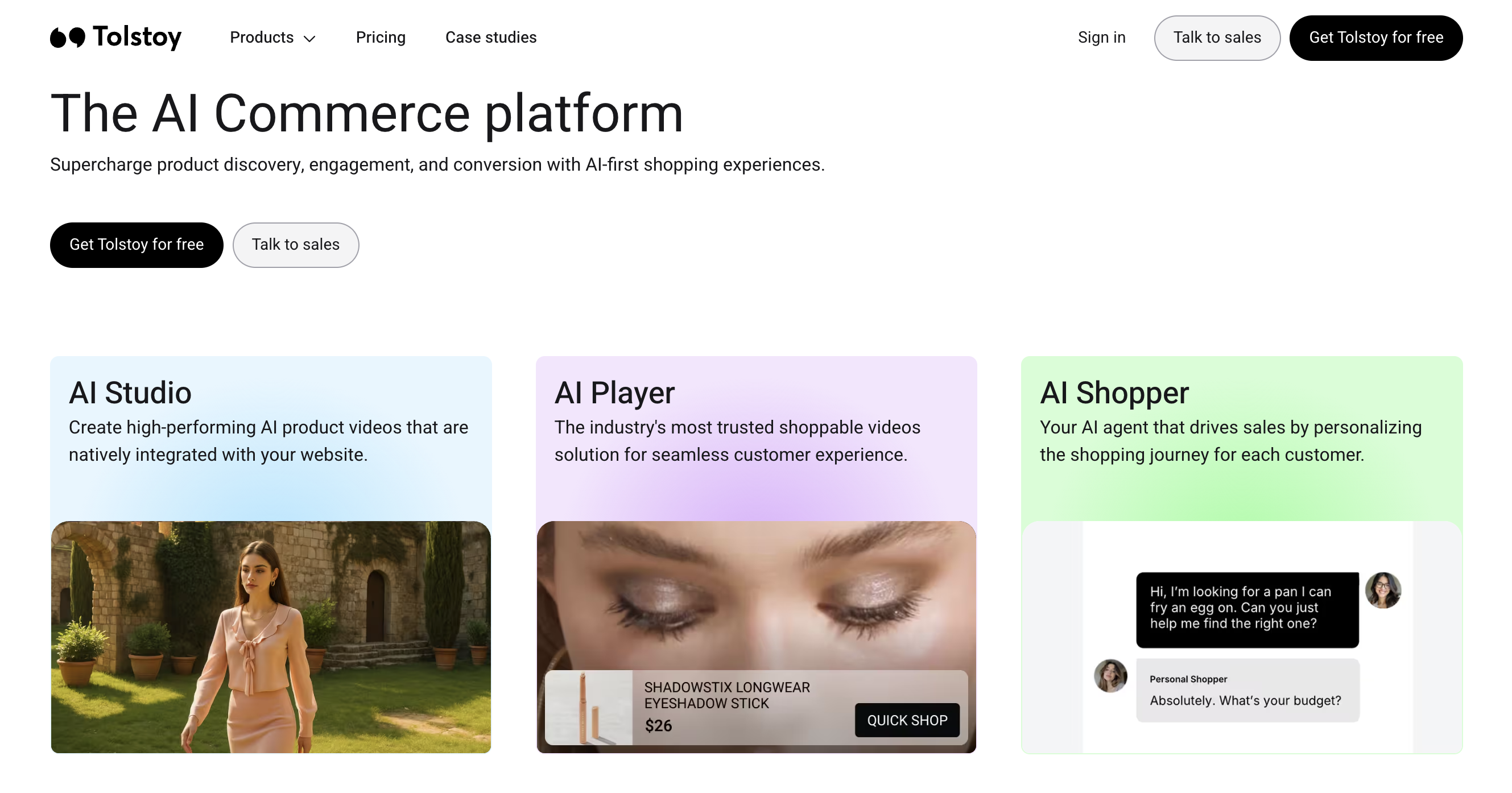Click 'The AI Commerce platform' headline

[x=366, y=114]
